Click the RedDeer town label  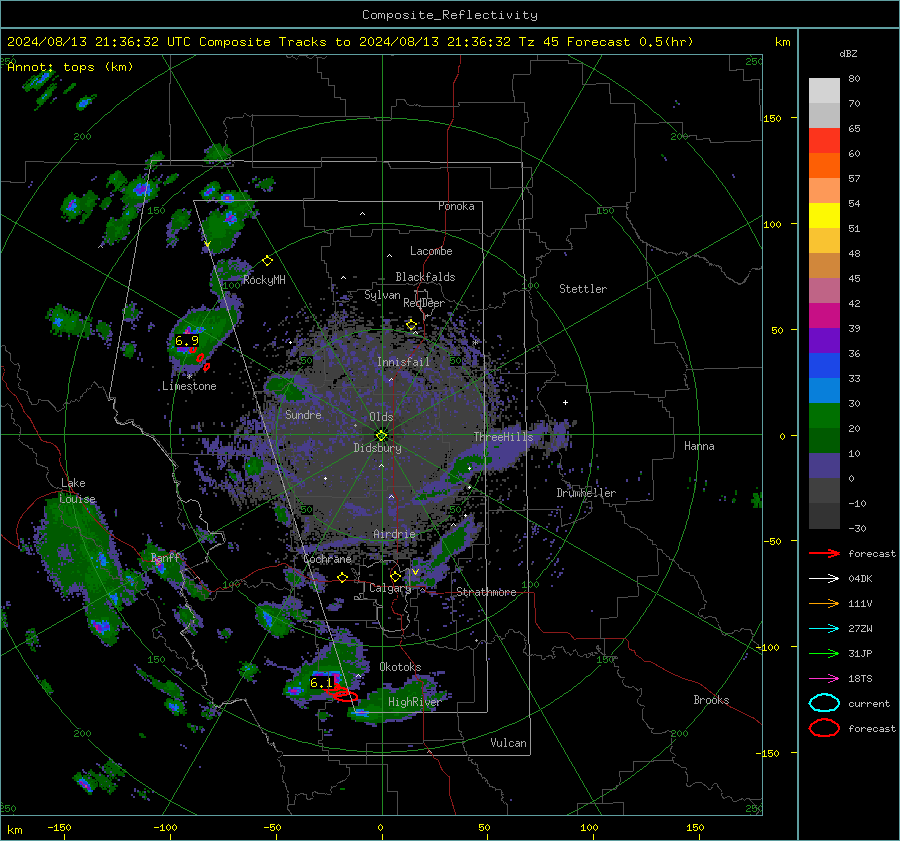[424, 303]
